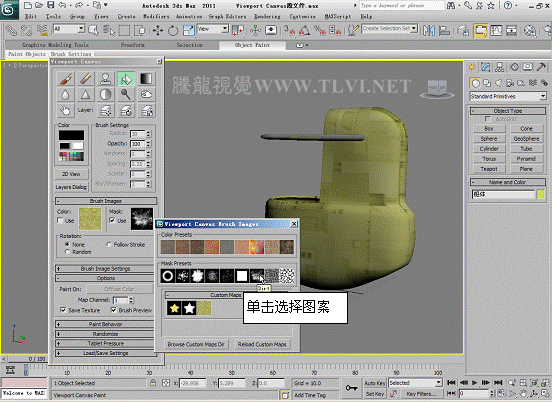Click the Align tool in main toolbar
The image size is (552, 402).
pos(445,31)
